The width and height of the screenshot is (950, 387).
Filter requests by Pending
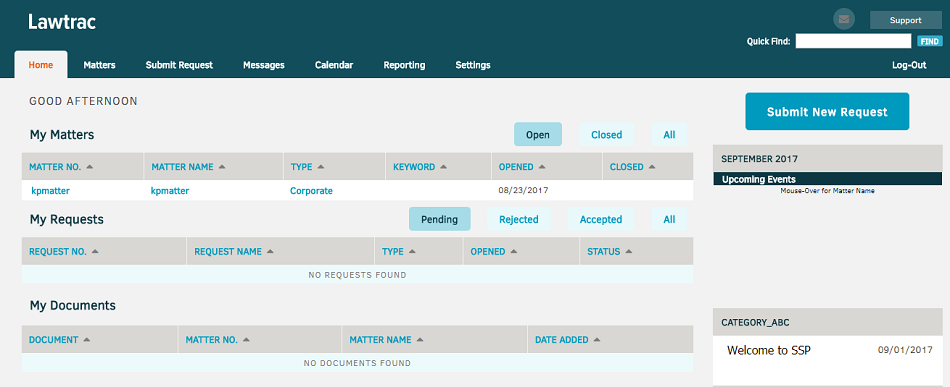click(440, 219)
